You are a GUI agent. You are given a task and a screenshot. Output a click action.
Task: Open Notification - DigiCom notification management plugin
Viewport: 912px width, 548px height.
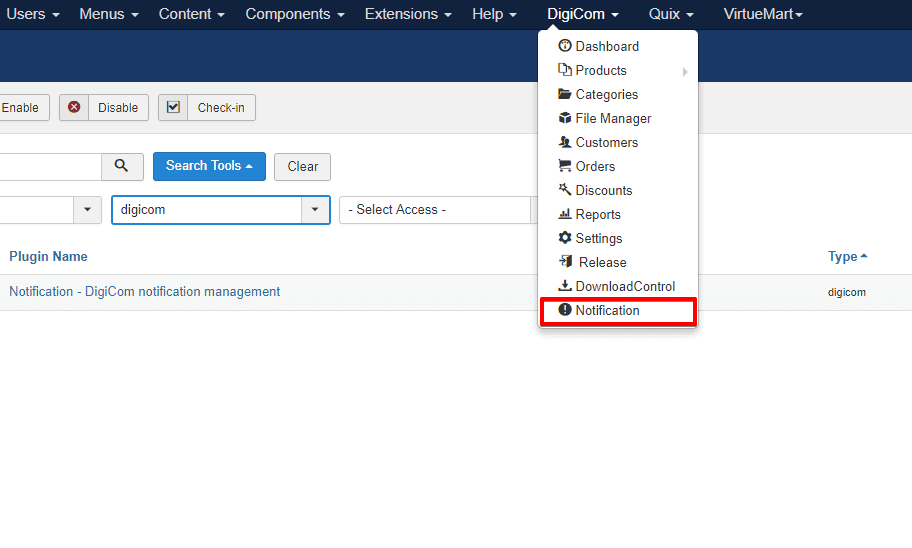(x=145, y=292)
